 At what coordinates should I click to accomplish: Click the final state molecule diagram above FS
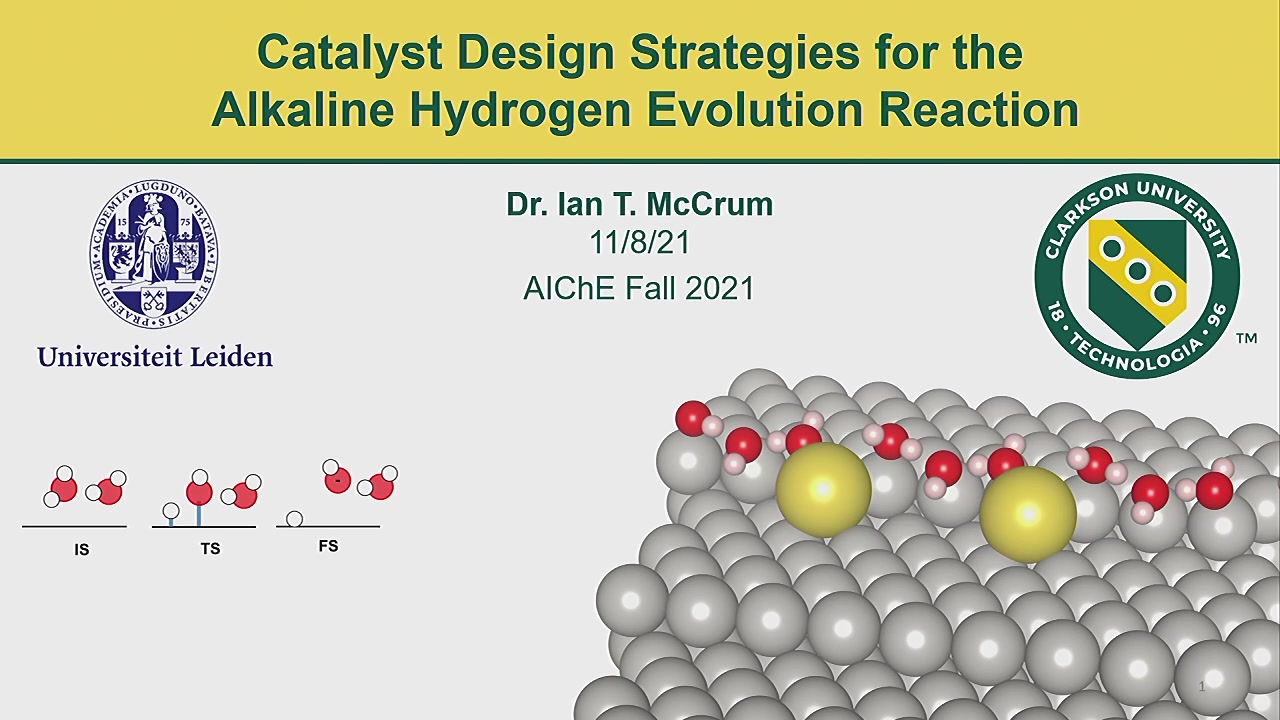[336, 493]
